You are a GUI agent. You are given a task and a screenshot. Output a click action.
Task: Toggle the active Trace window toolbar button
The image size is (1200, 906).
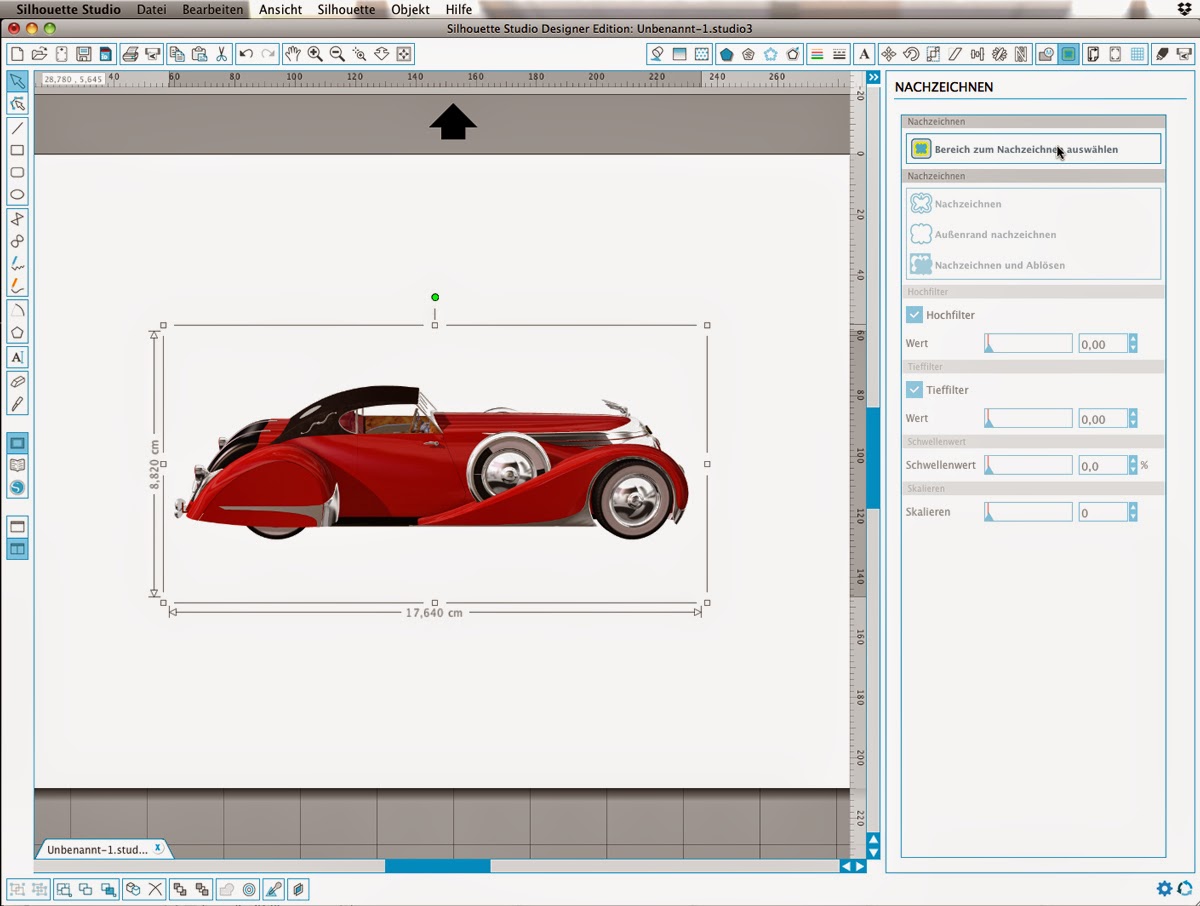1069,54
